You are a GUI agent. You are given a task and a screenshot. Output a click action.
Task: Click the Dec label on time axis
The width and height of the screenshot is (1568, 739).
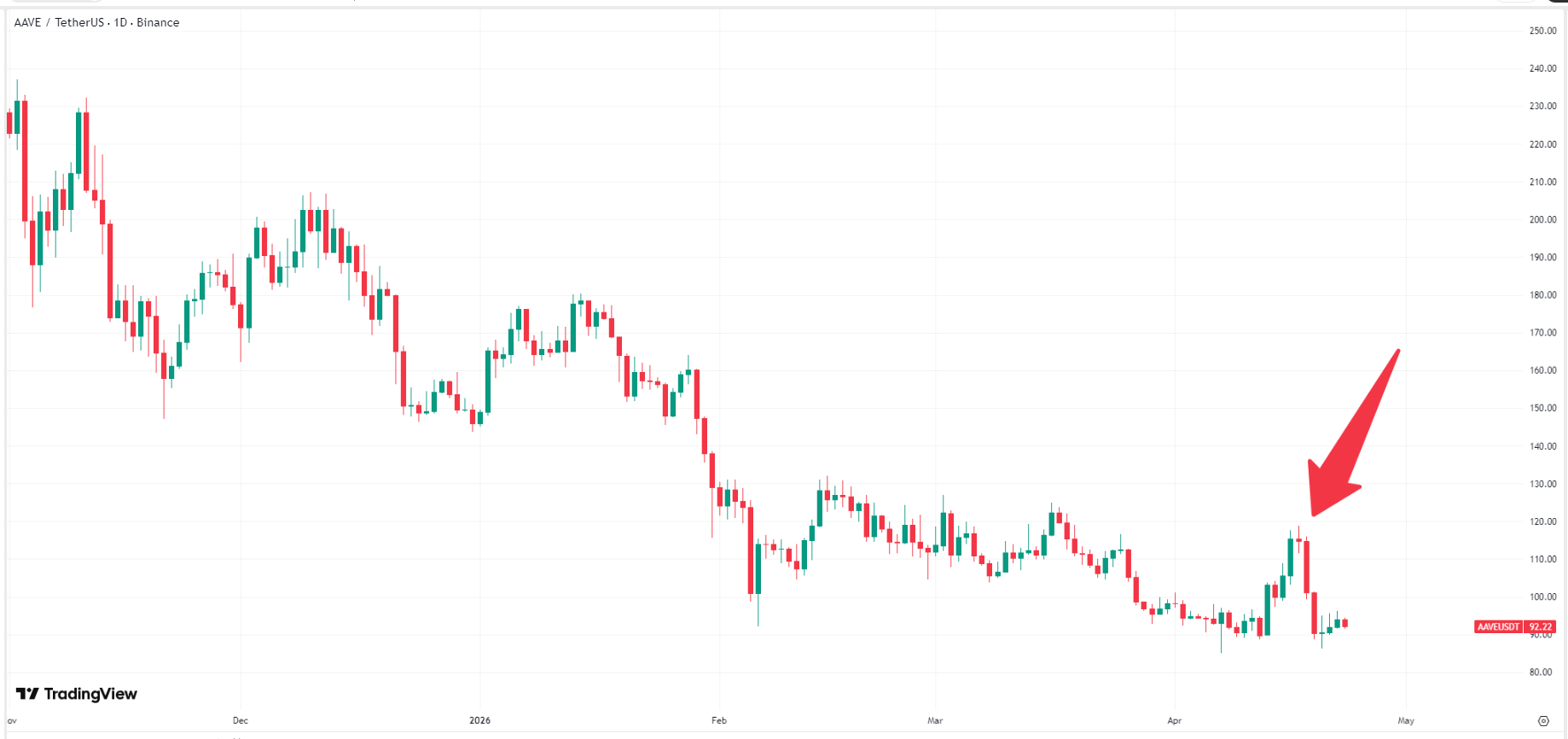click(x=241, y=720)
